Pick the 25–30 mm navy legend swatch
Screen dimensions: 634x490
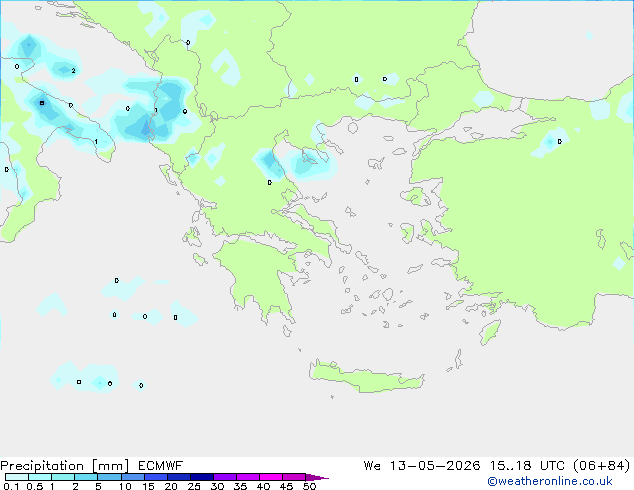(x=201, y=477)
